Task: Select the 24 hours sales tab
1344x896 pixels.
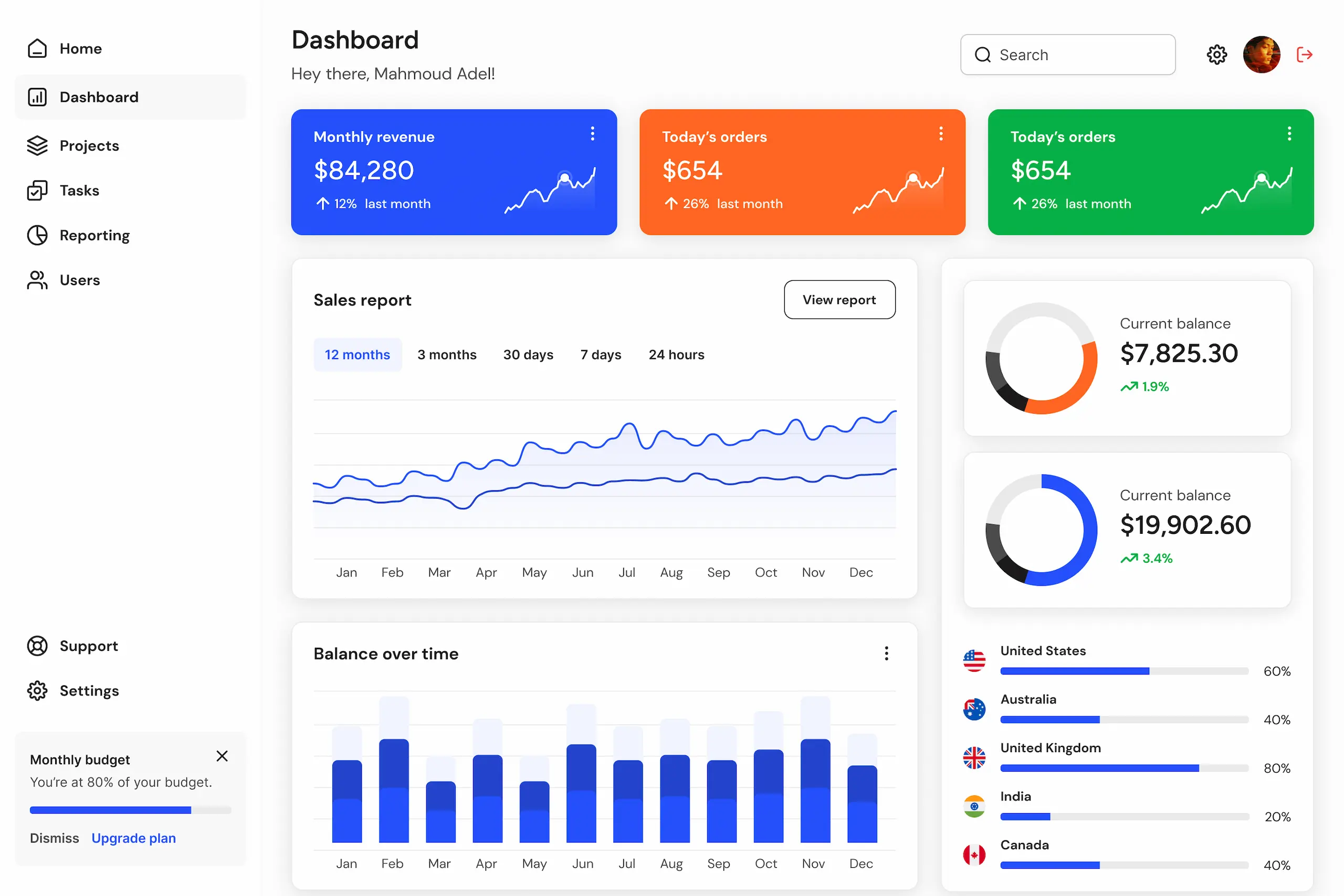Action: point(676,354)
